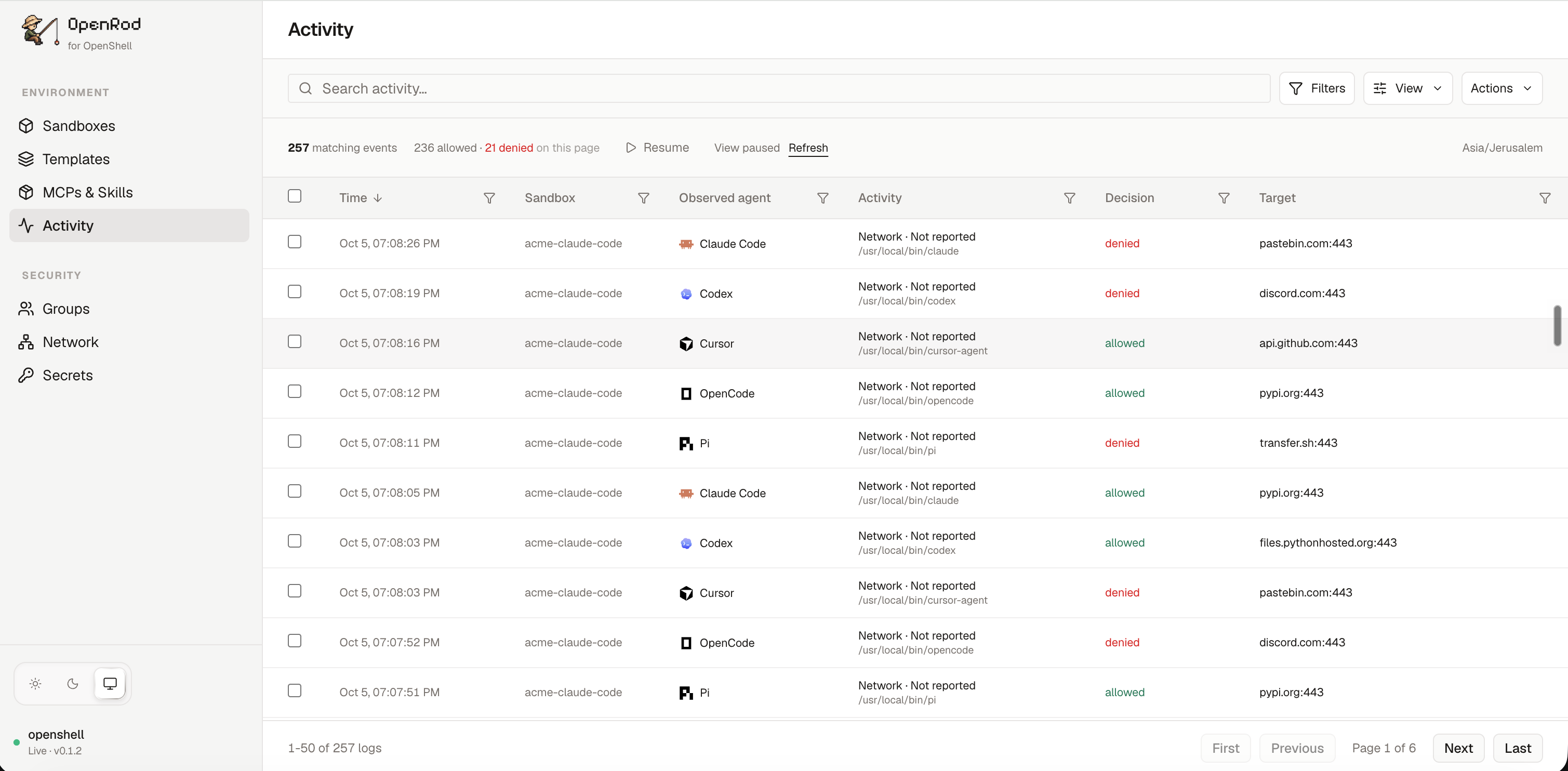Image resolution: width=1568 pixels, height=771 pixels.
Task: Click the Asia/Jerusalem timezone label
Action: pyautogui.click(x=1501, y=148)
